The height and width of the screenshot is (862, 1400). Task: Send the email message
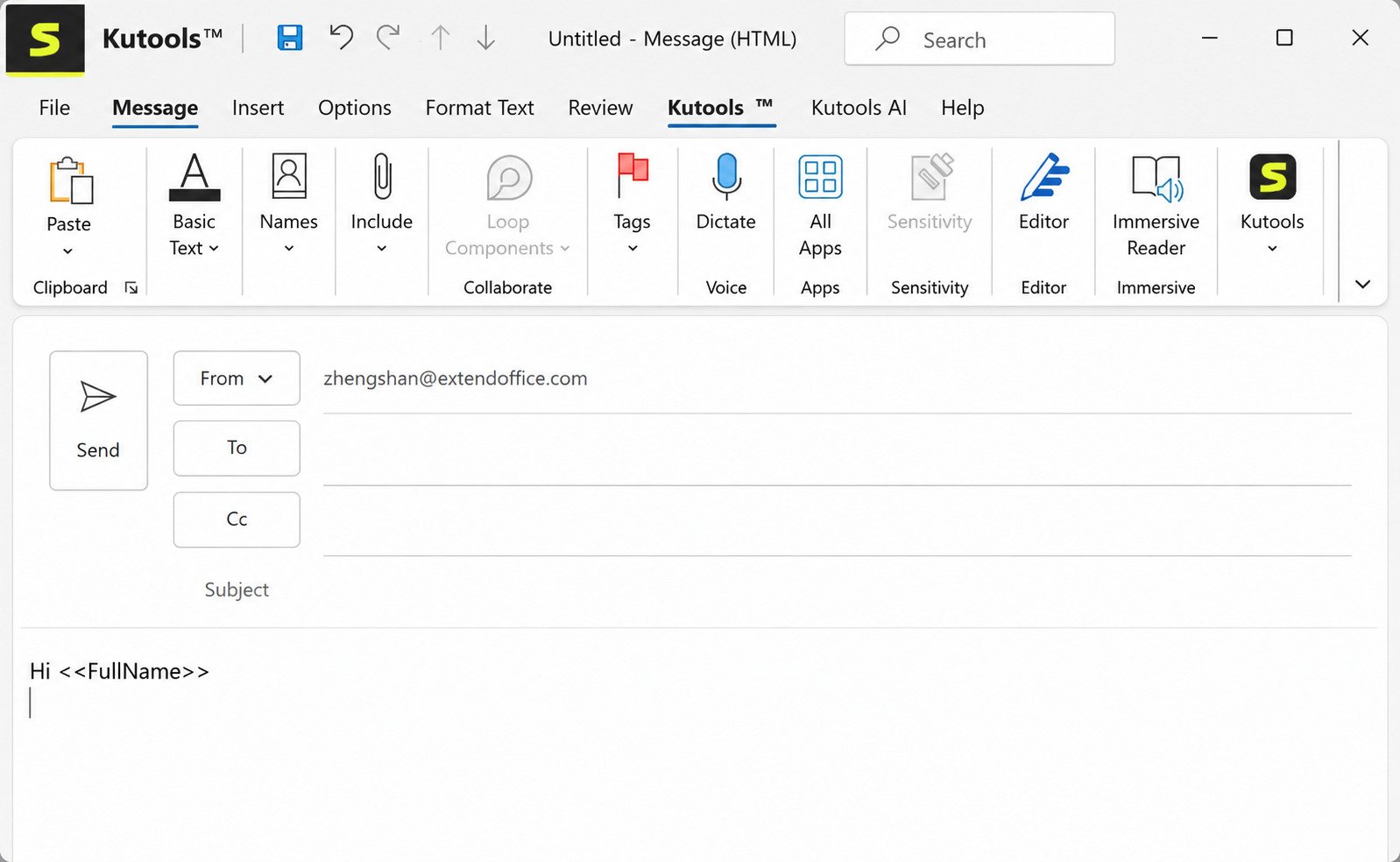pos(98,420)
